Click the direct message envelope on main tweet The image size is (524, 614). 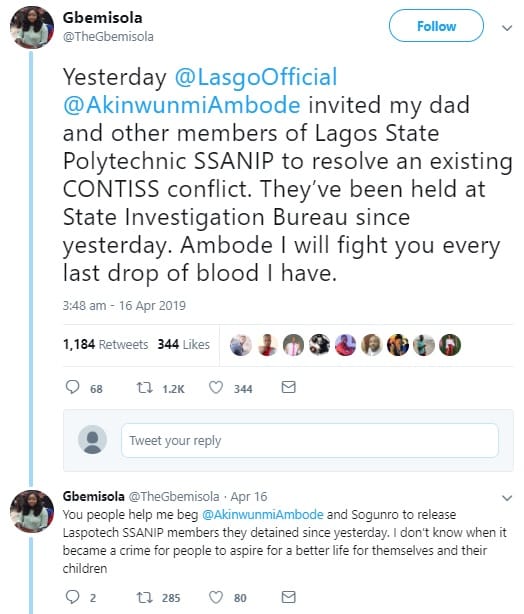(x=289, y=387)
